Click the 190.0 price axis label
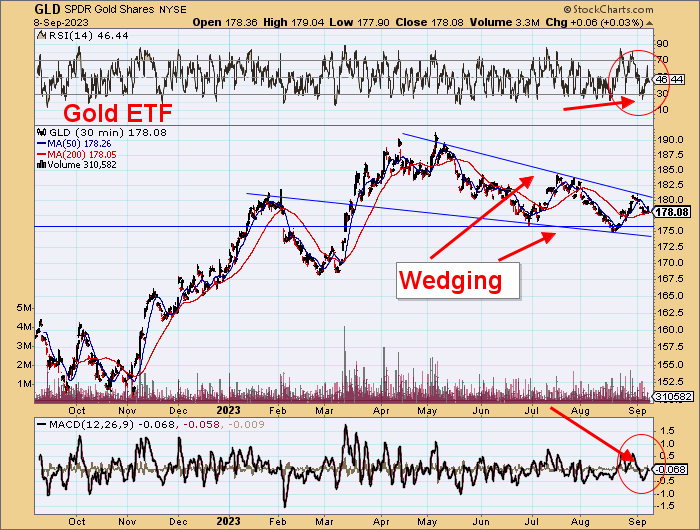Screen dimensions: 700x530 pyautogui.click(x=670, y=140)
